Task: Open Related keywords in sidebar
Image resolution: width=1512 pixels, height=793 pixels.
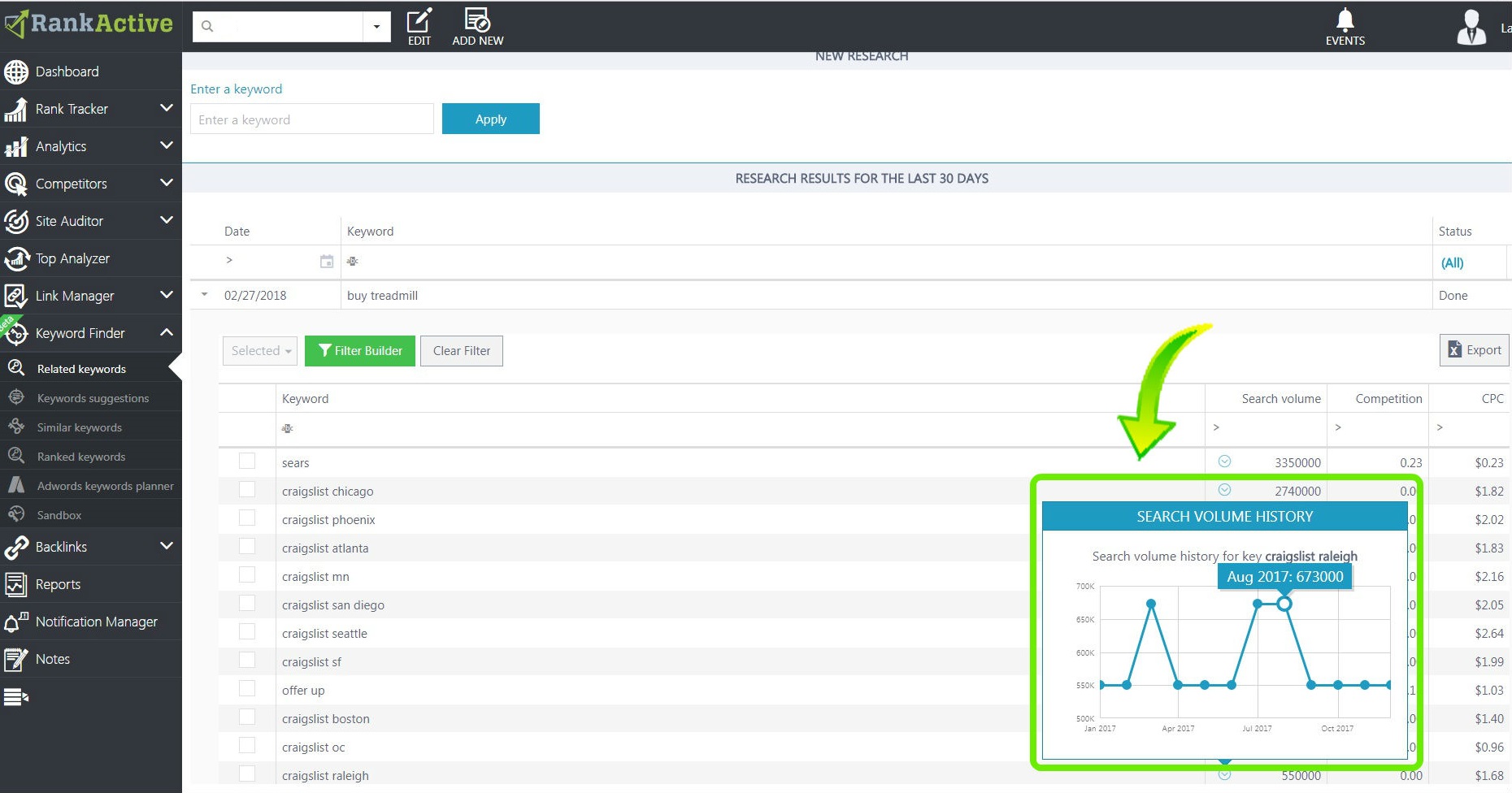Action: tap(81, 369)
